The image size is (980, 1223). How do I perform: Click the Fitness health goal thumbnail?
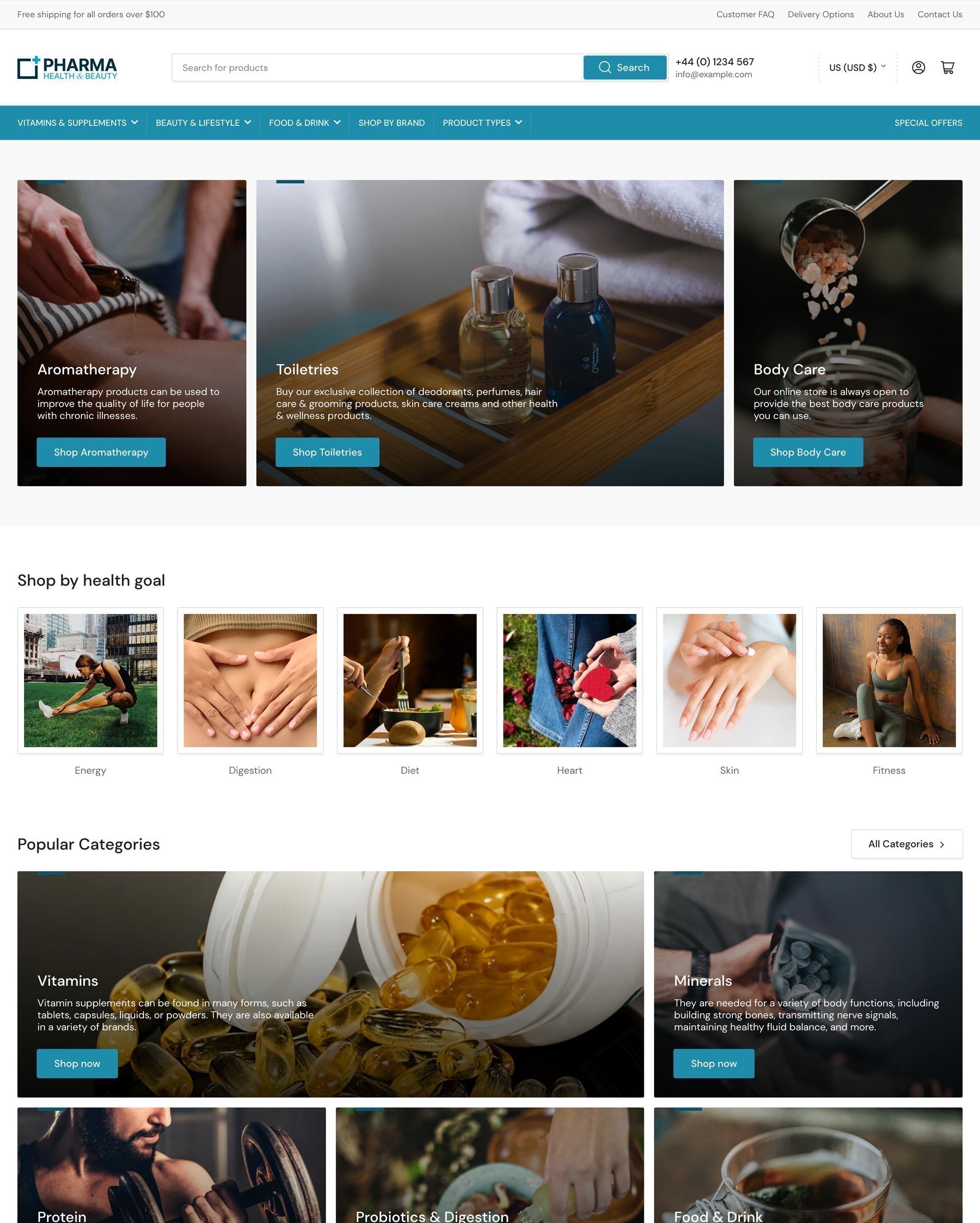888,680
